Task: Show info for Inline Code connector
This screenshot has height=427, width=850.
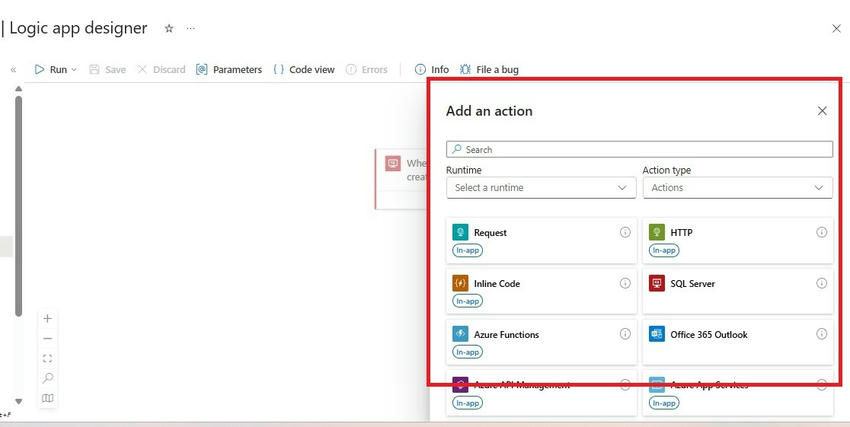Action: (625, 283)
